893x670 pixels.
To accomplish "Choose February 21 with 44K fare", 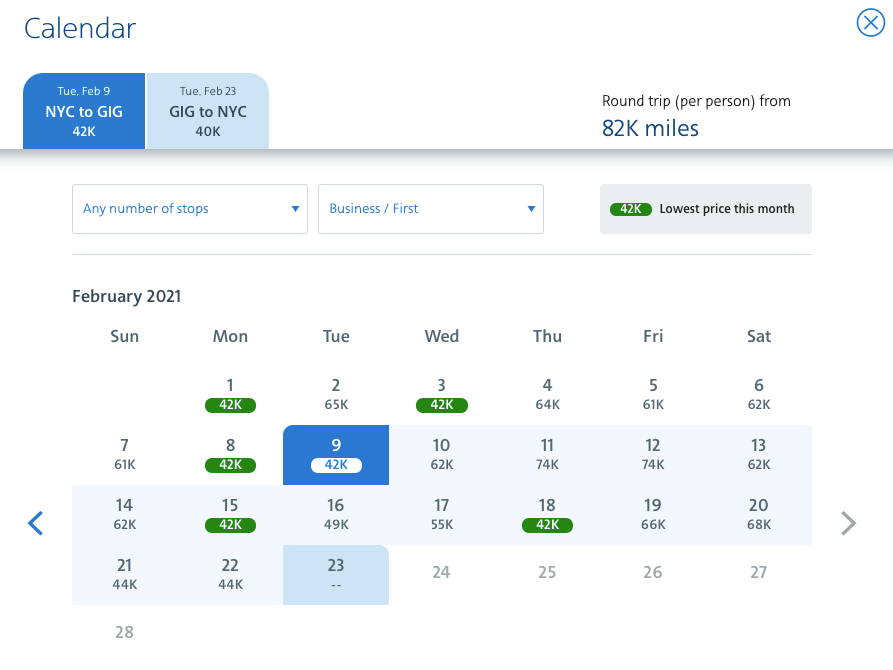I will (124, 574).
